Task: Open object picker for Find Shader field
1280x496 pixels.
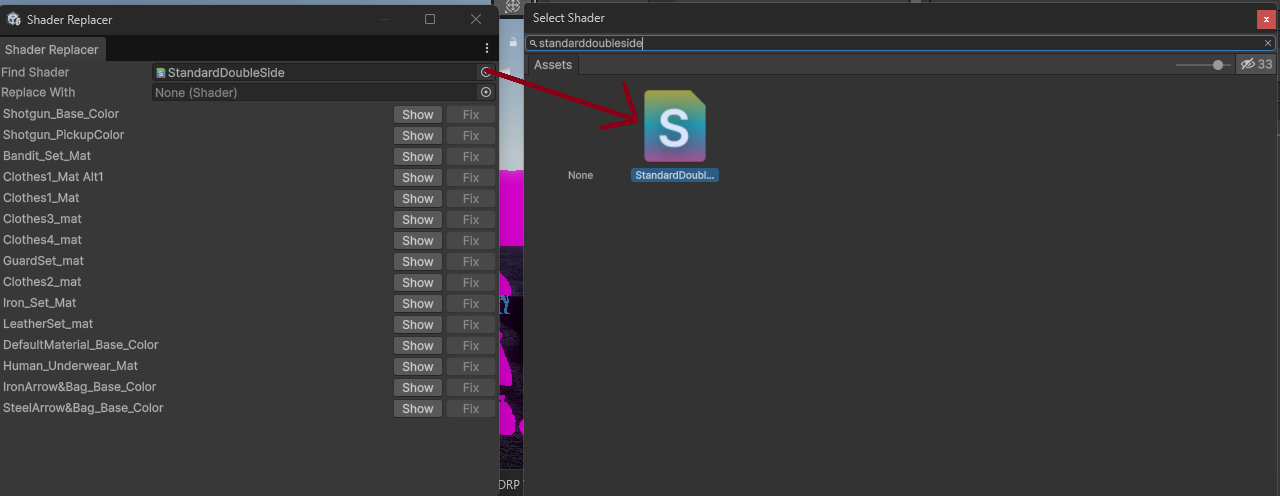Action: (x=486, y=72)
